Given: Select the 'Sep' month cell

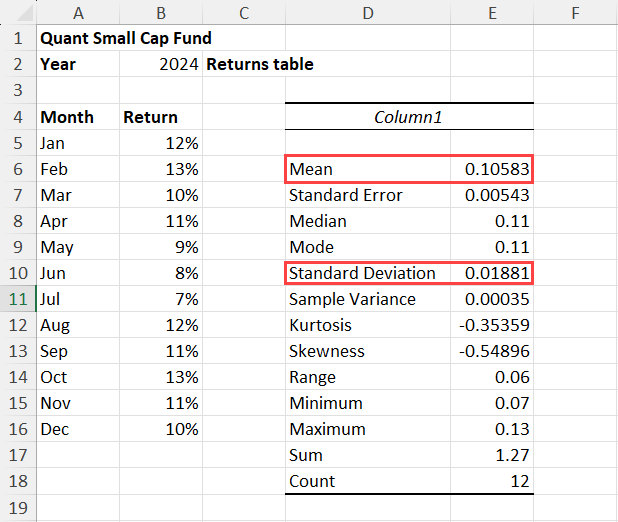Looking at the screenshot, I should [78, 351].
